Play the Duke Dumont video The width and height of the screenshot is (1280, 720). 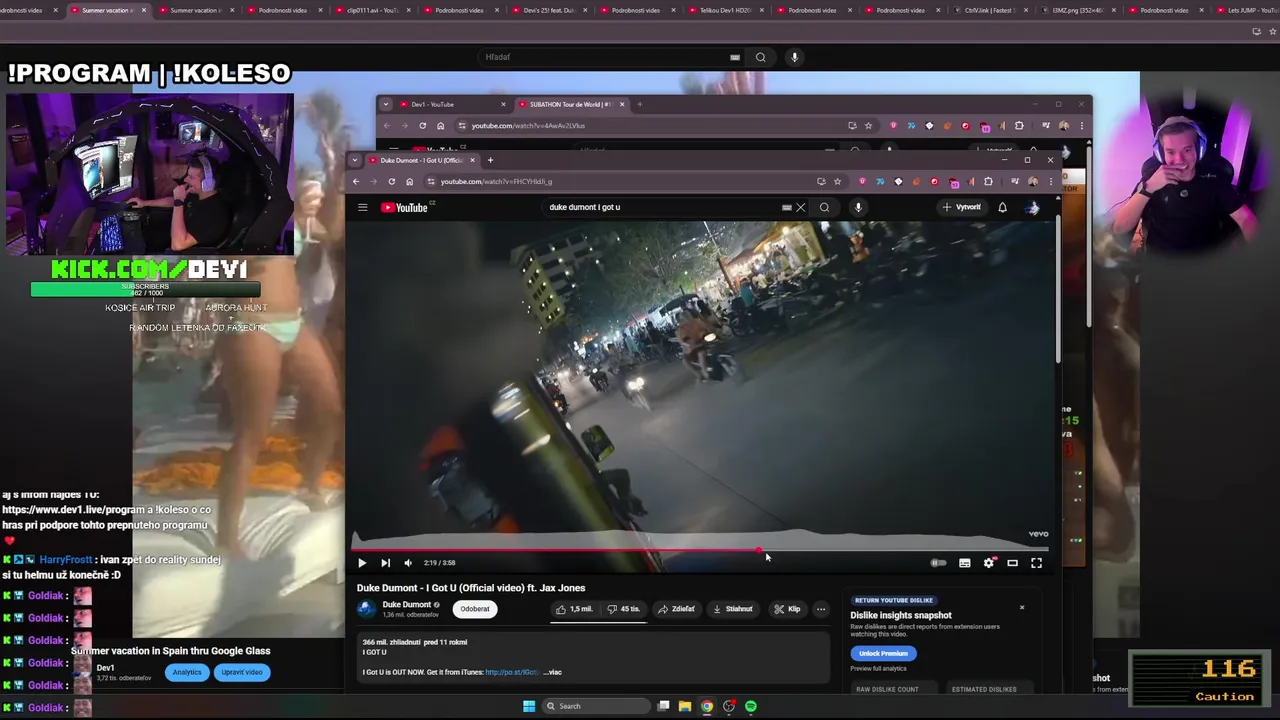pyautogui.click(x=362, y=563)
